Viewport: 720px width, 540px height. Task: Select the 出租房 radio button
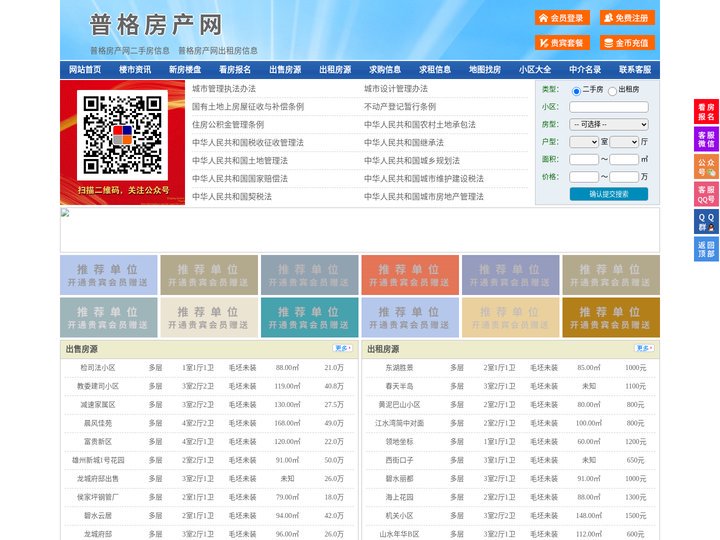(x=612, y=91)
